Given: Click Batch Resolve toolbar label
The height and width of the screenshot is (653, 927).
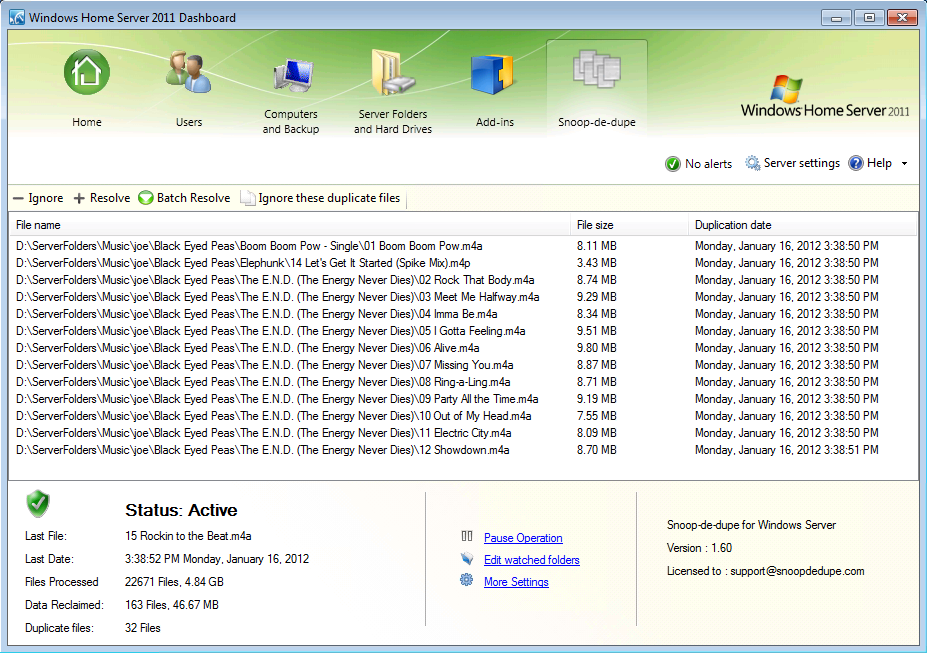Looking at the screenshot, I should tap(193, 198).
